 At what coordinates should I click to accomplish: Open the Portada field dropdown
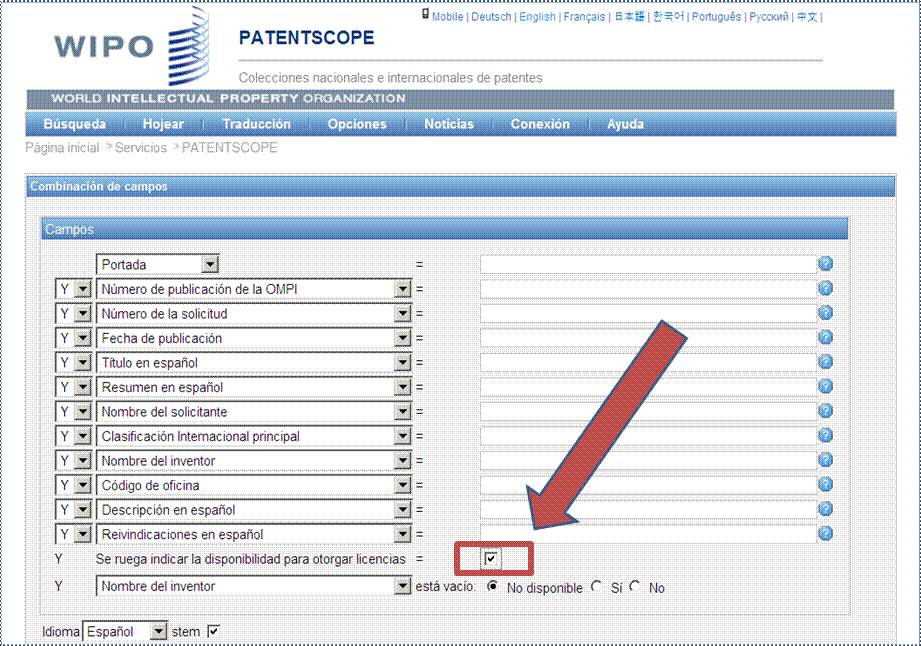pyautogui.click(x=209, y=265)
